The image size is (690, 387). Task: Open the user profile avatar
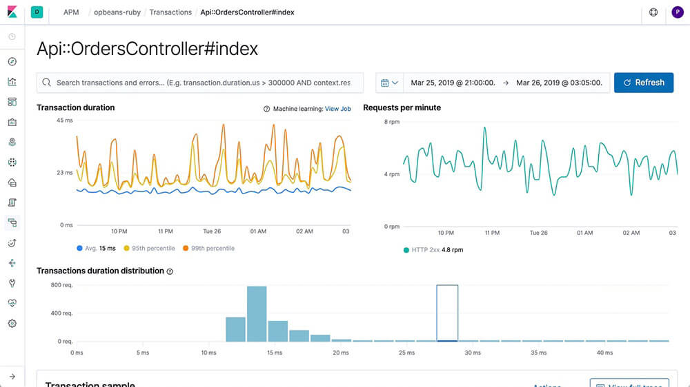coord(677,12)
